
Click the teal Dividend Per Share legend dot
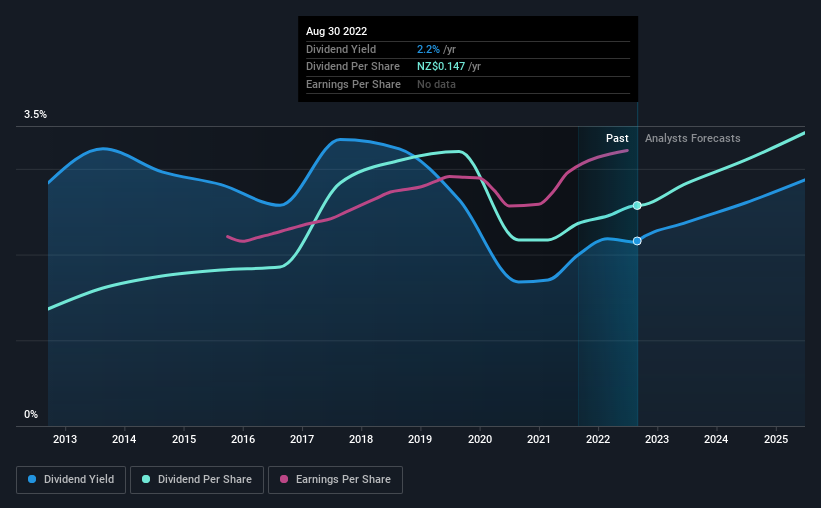(146, 479)
